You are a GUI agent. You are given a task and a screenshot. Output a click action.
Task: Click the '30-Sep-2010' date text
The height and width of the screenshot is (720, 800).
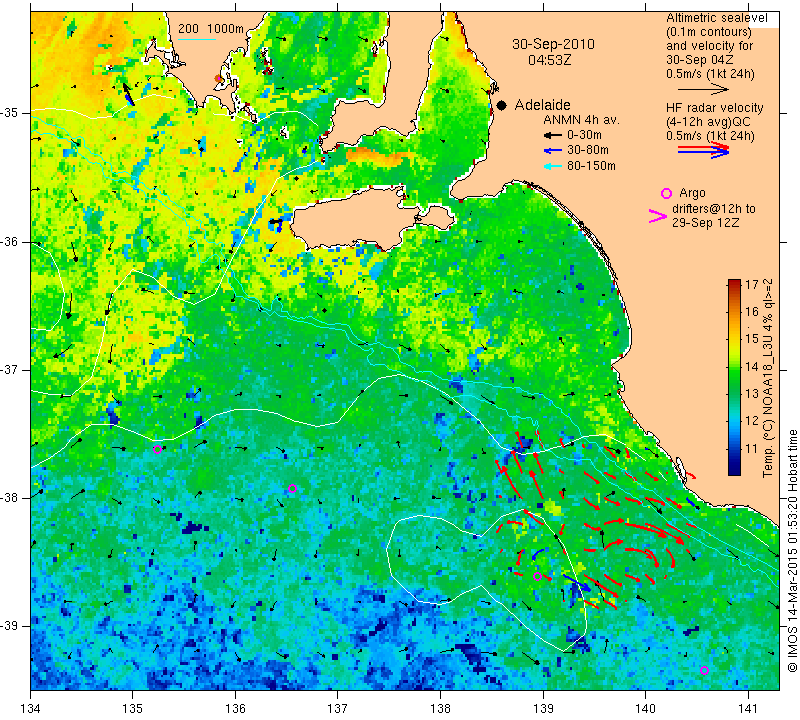pyautogui.click(x=554, y=44)
